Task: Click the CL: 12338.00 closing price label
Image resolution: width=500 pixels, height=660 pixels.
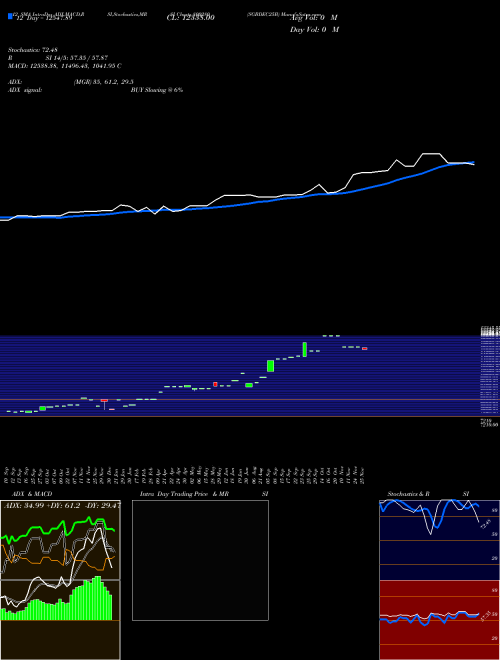Action: (191, 18)
